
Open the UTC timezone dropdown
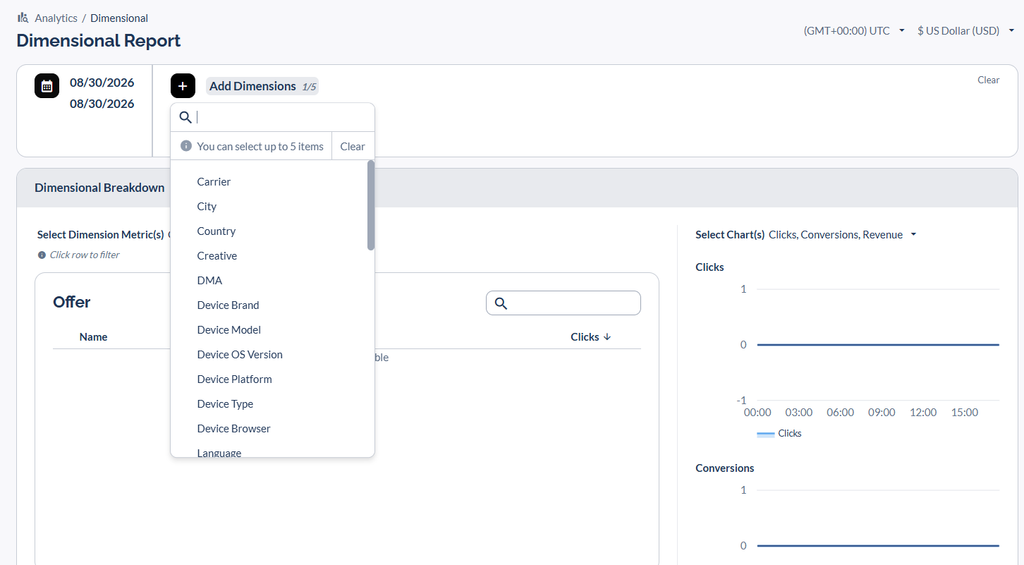coord(854,31)
